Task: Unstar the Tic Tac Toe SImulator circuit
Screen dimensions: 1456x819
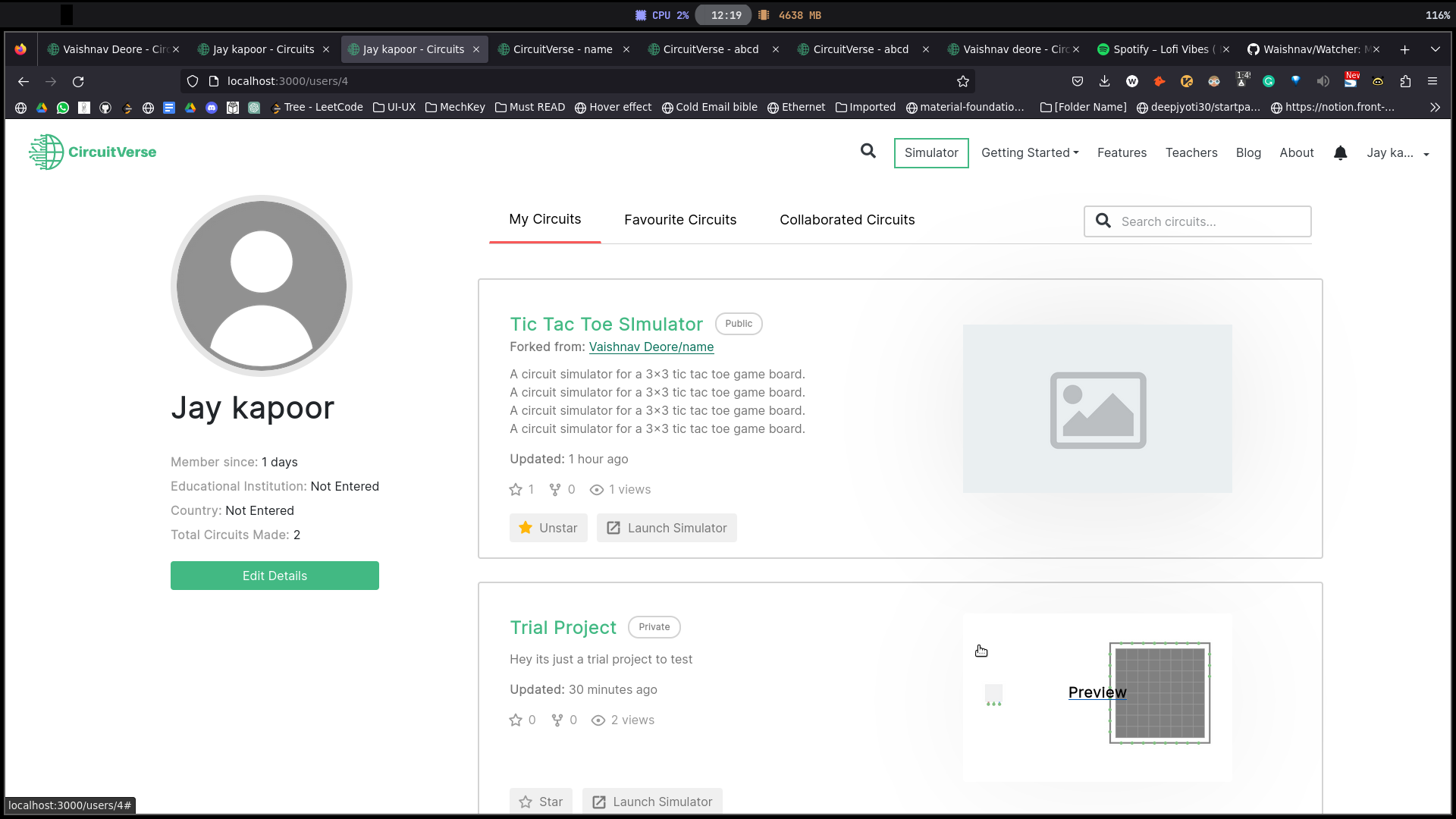Action: pos(548,528)
